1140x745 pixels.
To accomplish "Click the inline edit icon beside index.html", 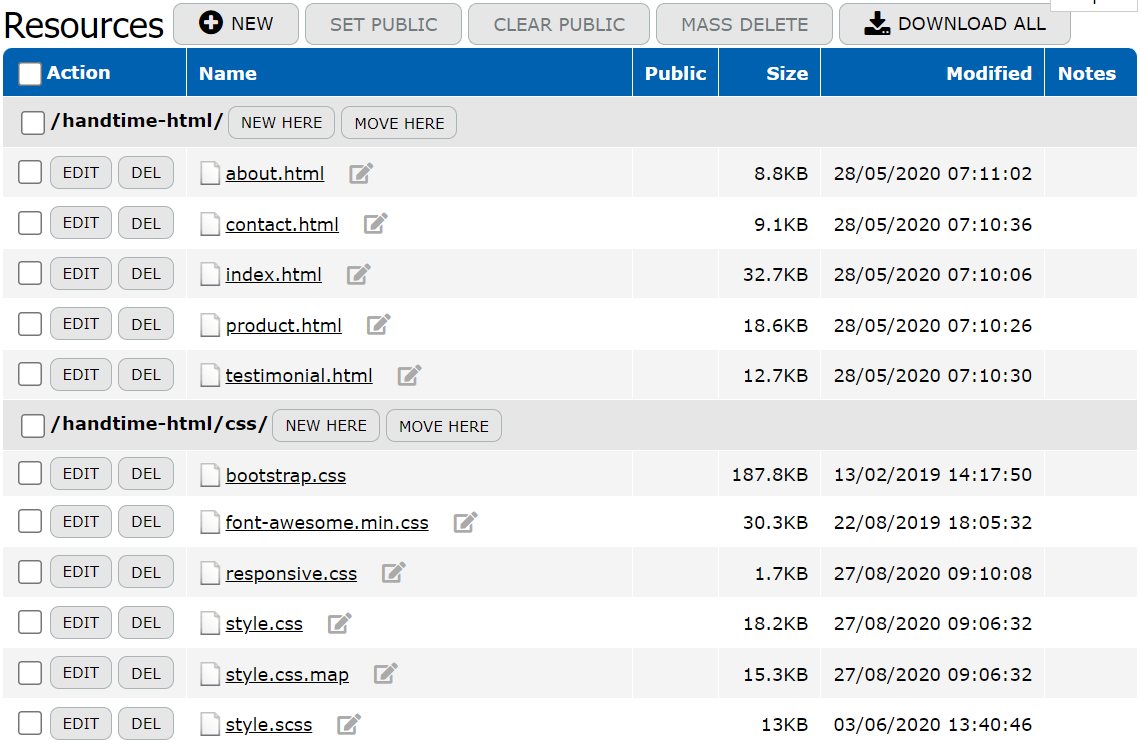I will pyautogui.click(x=358, y=275).
